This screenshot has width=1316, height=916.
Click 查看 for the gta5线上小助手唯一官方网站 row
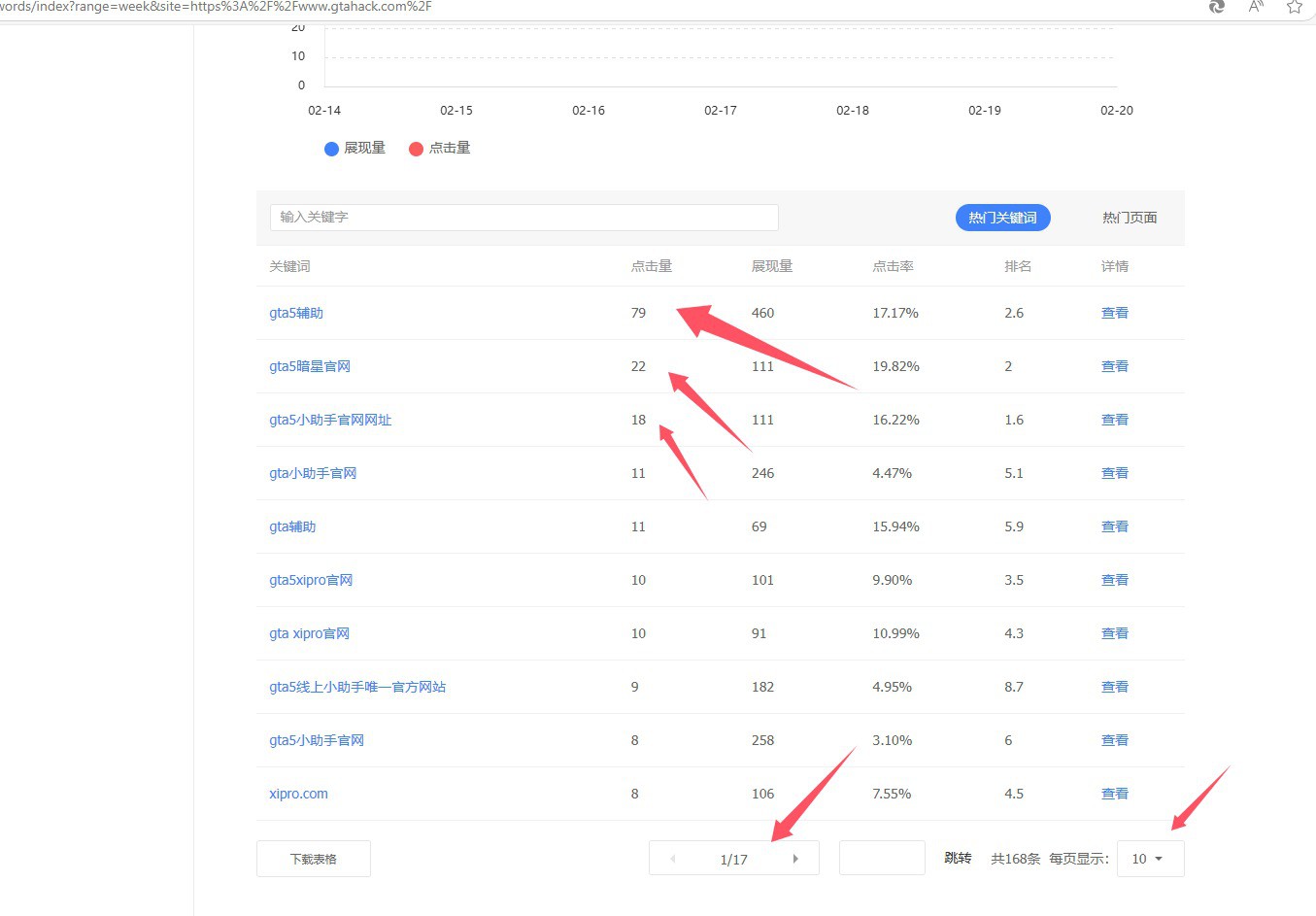(x=1115, y=687)
